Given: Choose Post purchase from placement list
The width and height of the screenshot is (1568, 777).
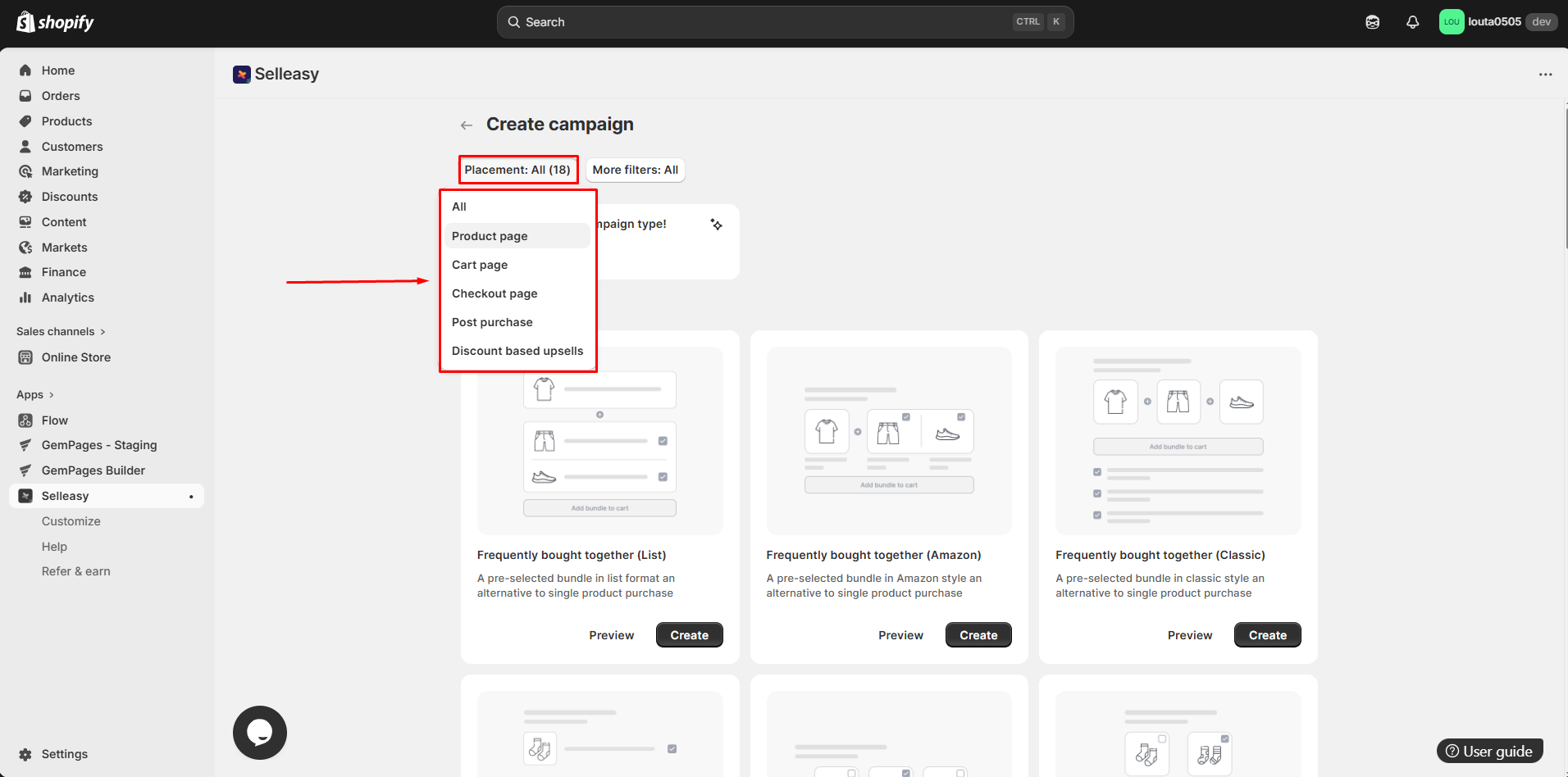Looking at the screenshot, I should pos(492,322).
